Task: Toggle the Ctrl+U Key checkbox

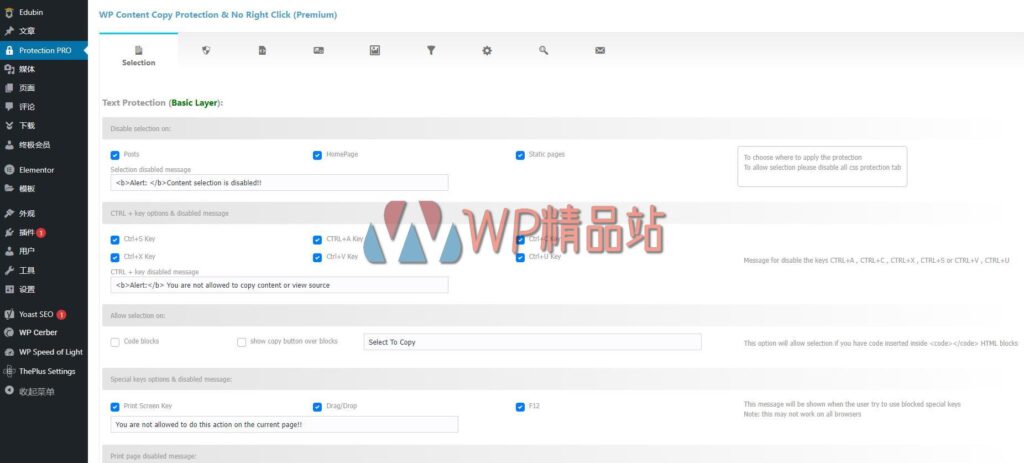Action: tap(520, 257)
